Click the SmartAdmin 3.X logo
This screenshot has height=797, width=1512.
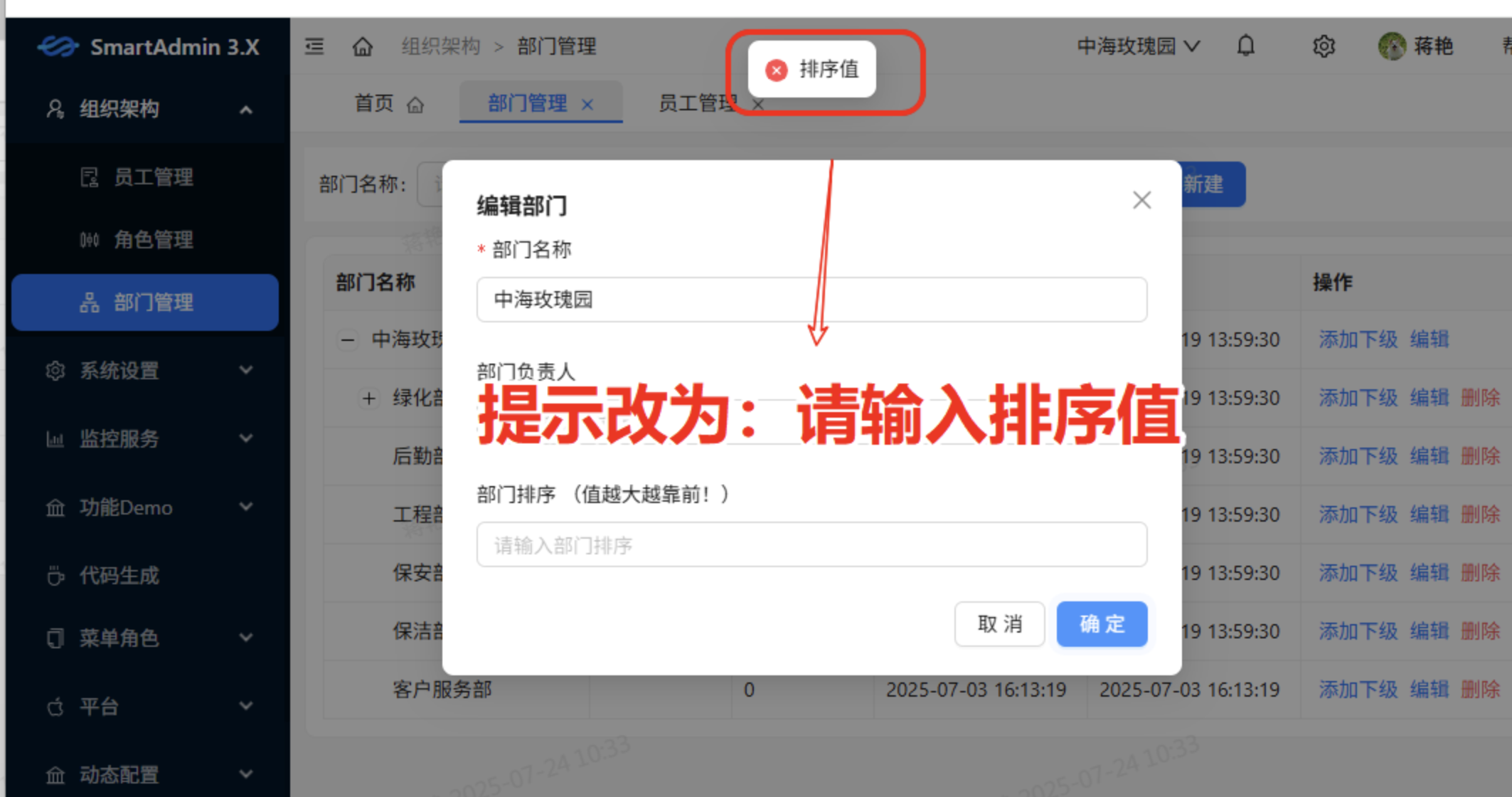pyautogui.click(x=149, y=47)
